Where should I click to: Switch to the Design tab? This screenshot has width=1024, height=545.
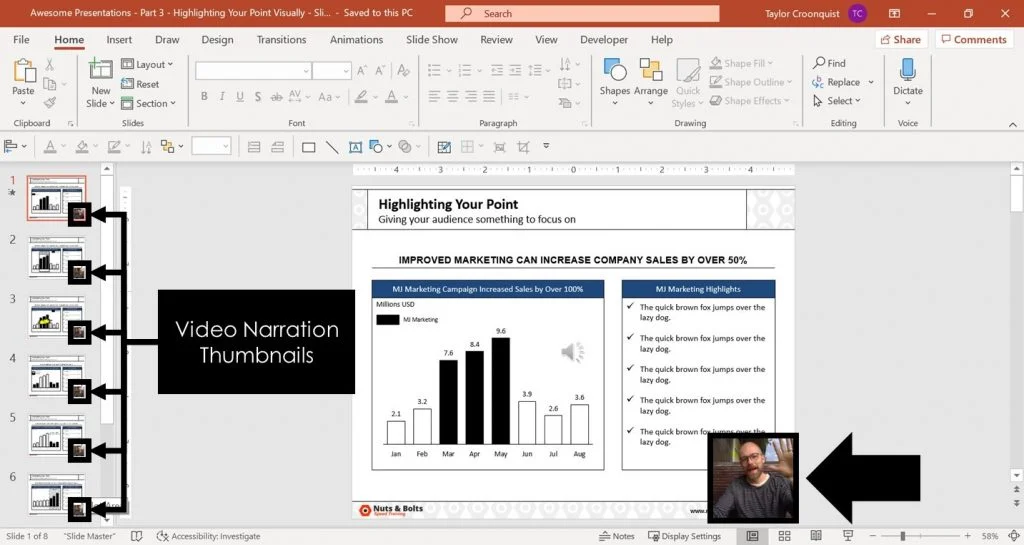[217, 39]
